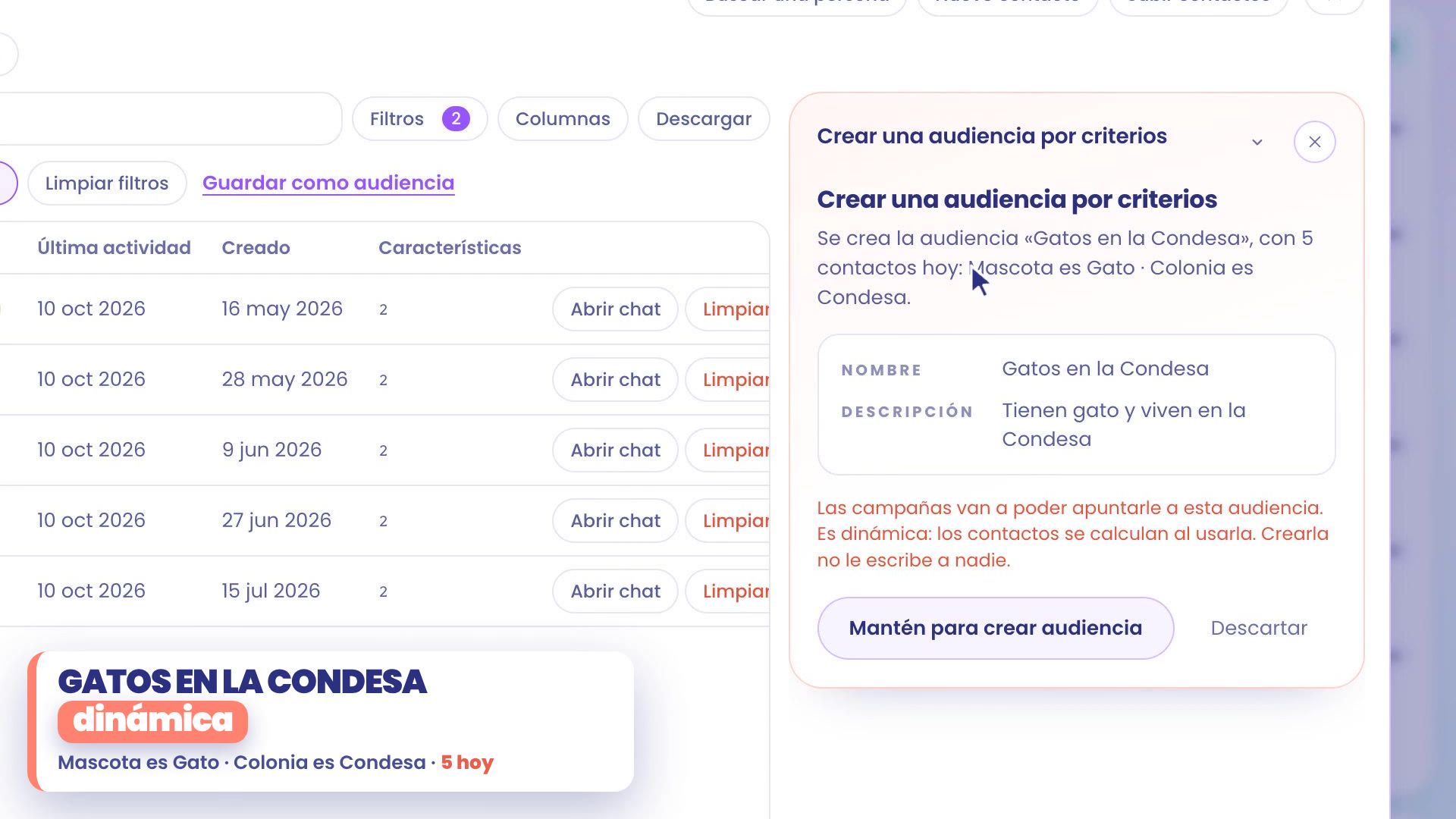Click Mantén para crear audiencia button
The width and height of the screenshot is (1456, 819).
coord(996,628)
